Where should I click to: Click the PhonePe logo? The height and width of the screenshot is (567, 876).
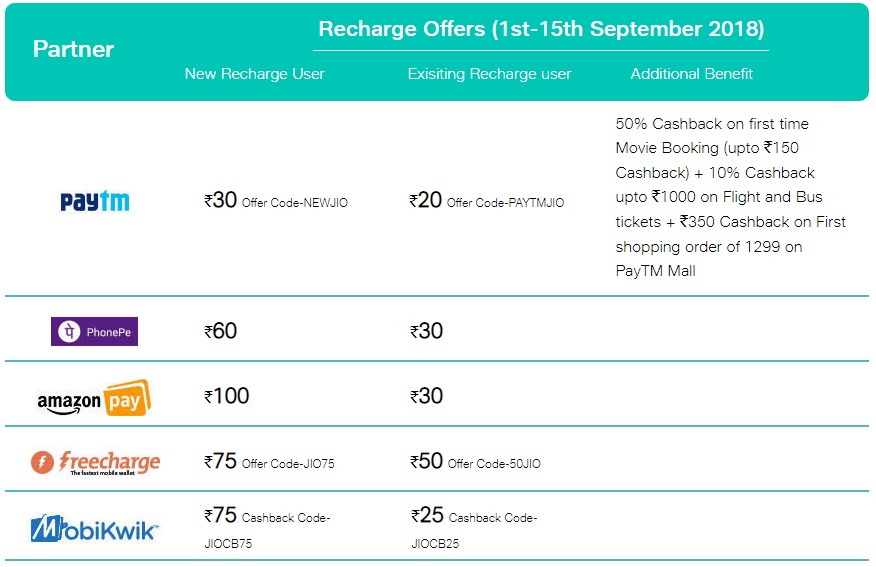[94, 331]
